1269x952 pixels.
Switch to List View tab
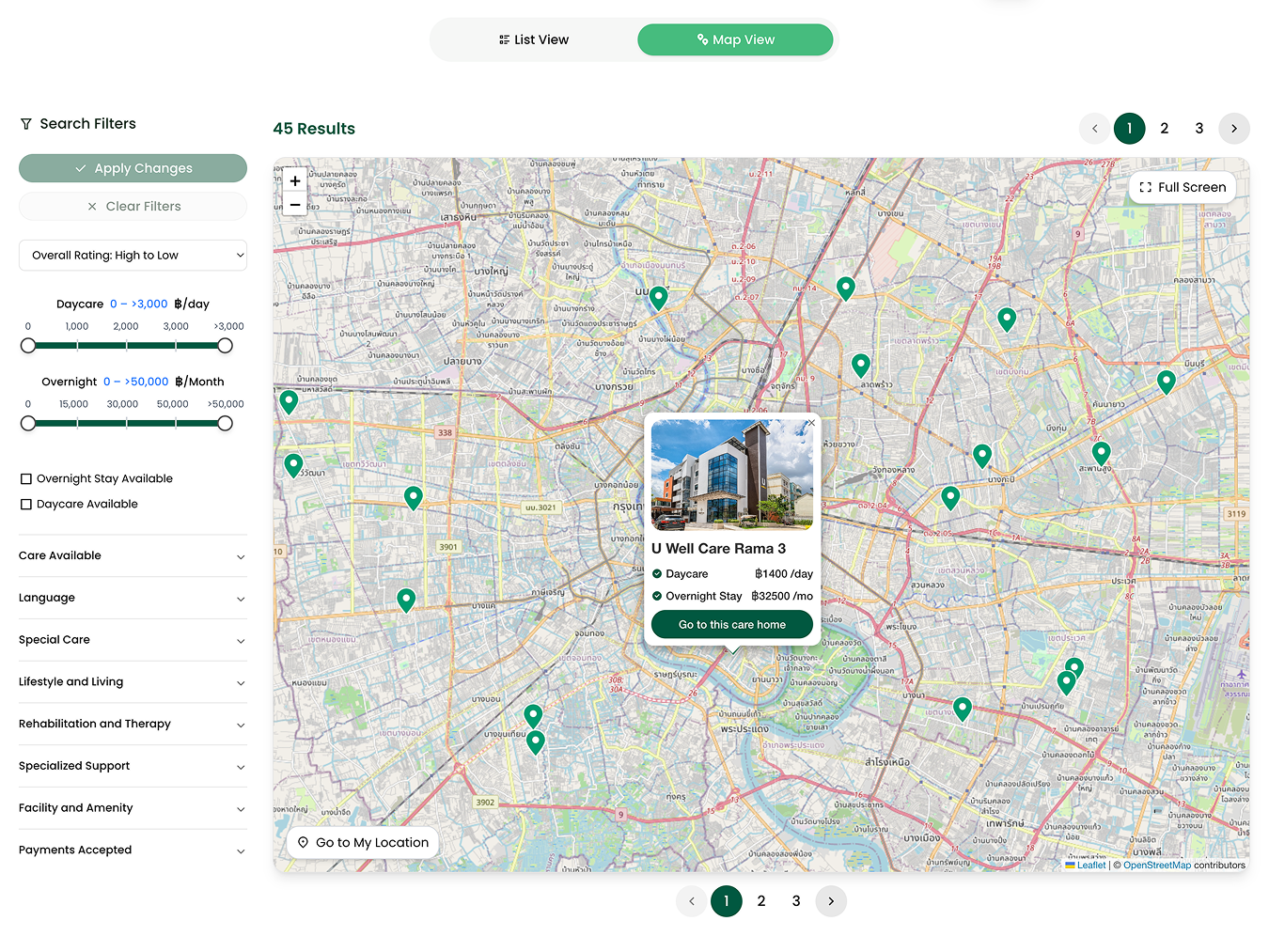tap(534, 40)
